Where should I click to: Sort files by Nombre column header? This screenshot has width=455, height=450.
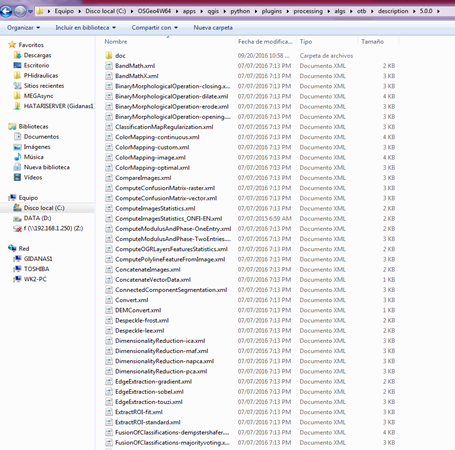tap(116, 41)
